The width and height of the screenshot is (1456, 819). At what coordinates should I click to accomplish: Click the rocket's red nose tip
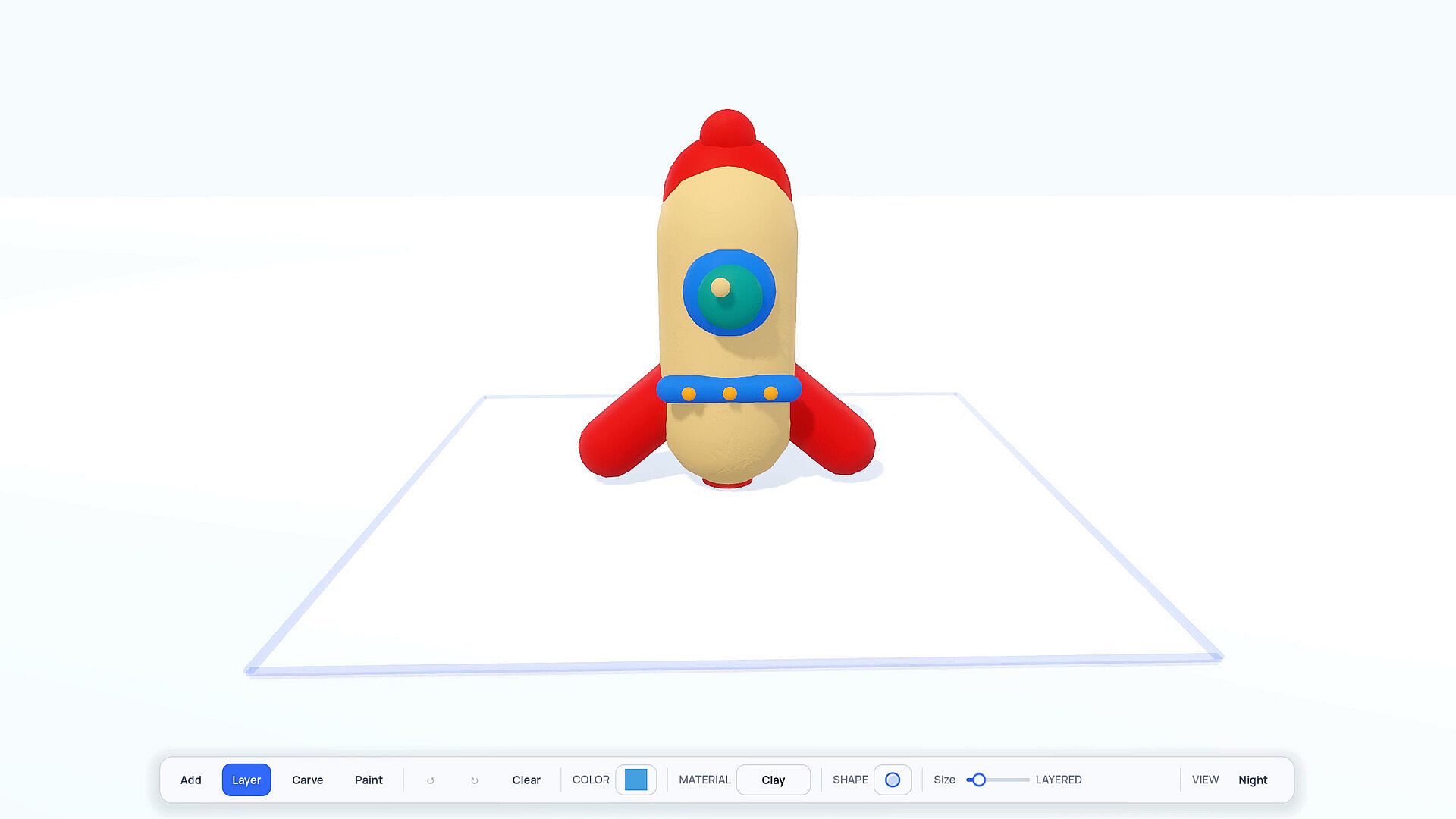pos(727,129)
